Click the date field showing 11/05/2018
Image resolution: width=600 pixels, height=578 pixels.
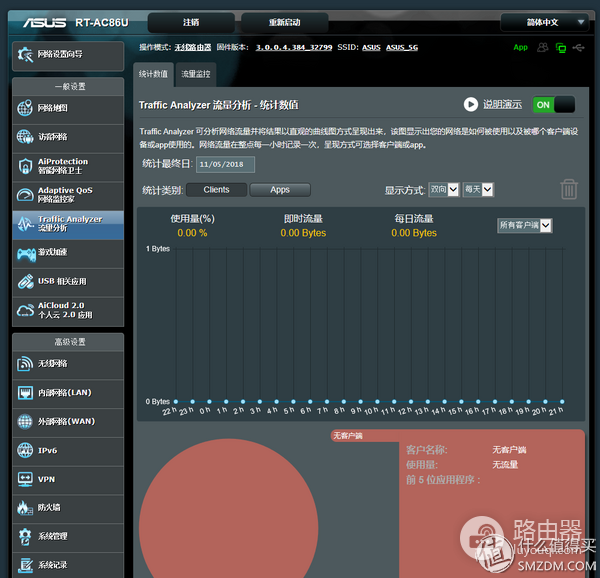225,164
